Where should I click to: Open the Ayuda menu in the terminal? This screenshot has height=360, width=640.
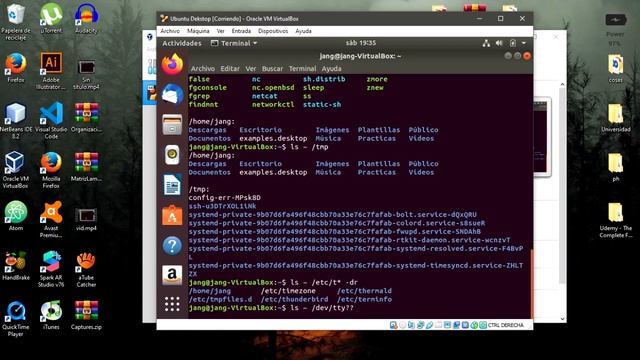tap(331, 69)
